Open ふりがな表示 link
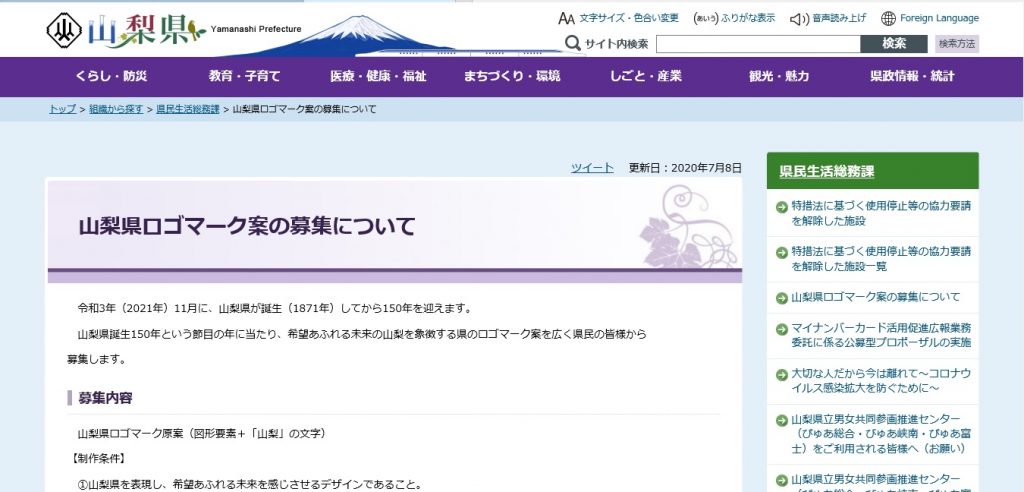Screen dimensions: 1024x492 pos(748,18)
